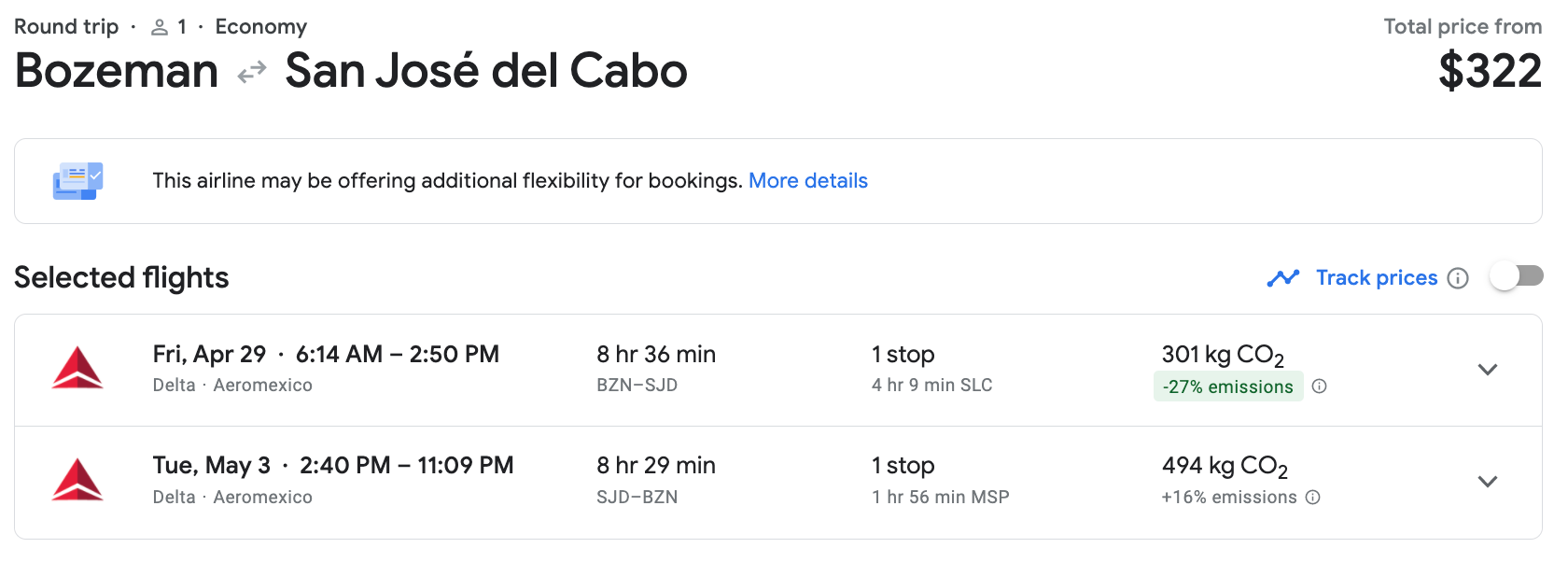Click the $322 total price
The image size is (1568, 562).
click(1490, 72)
